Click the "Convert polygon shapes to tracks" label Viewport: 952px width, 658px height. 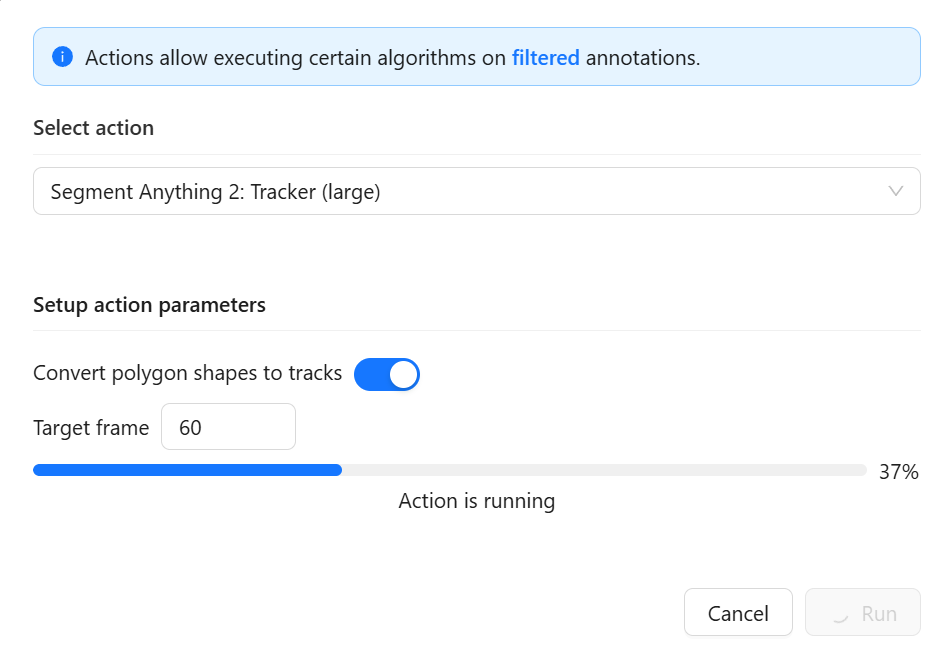tap(188, 373)
